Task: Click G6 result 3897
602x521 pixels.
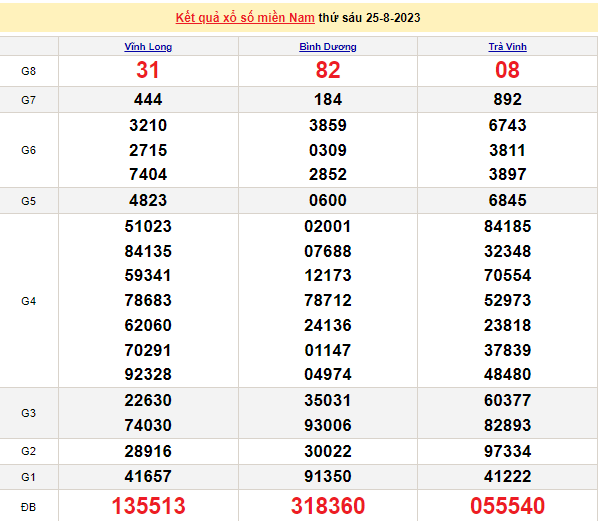Action: pyautogui.click(x=507, y=175)
